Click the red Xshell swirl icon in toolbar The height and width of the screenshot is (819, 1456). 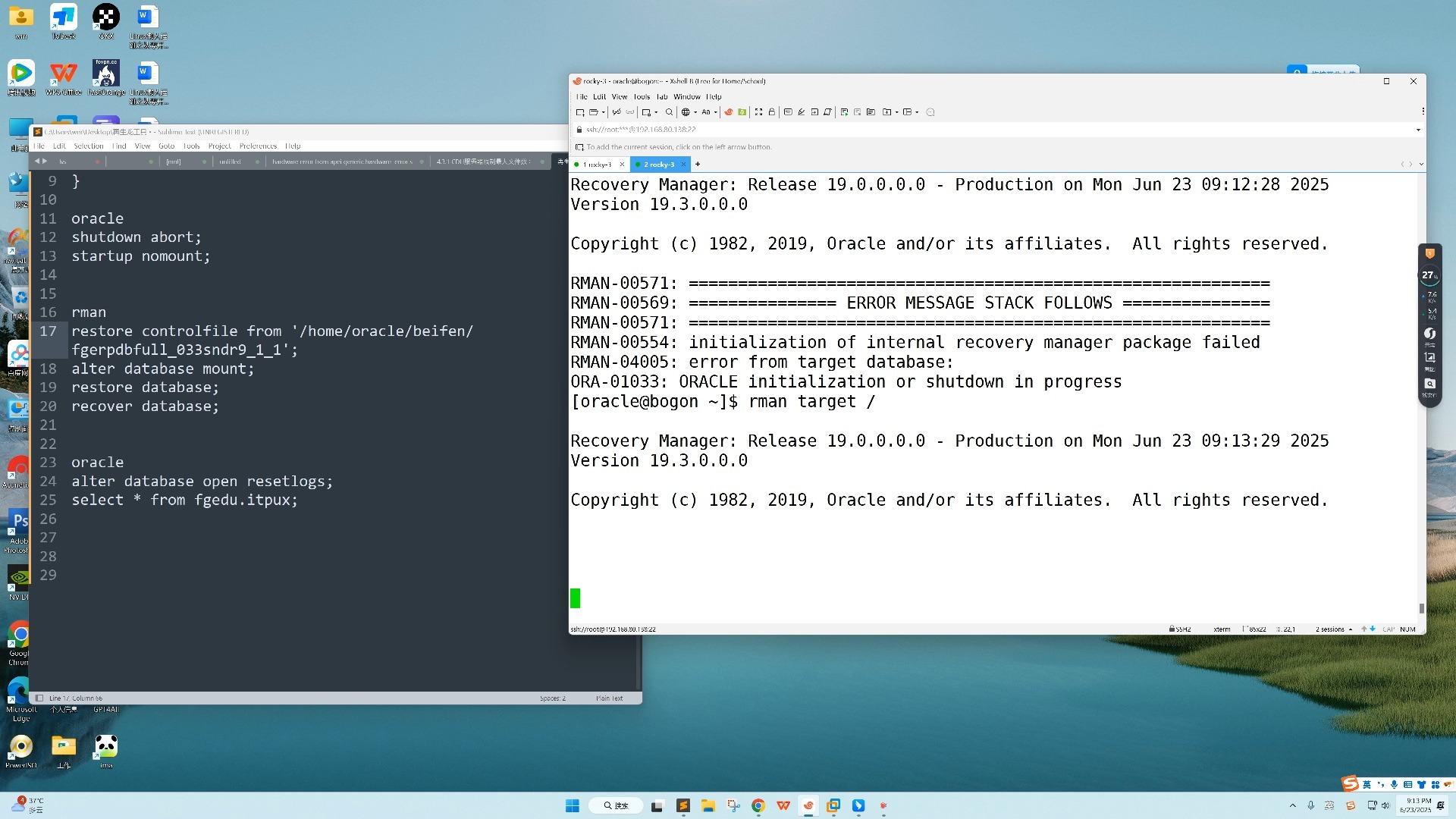coord(728,112)
